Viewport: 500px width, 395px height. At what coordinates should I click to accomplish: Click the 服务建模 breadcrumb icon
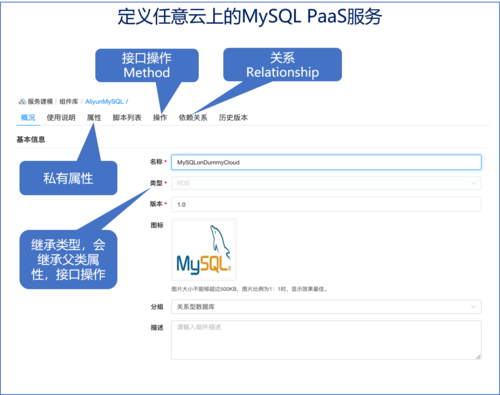click(22, 101)
